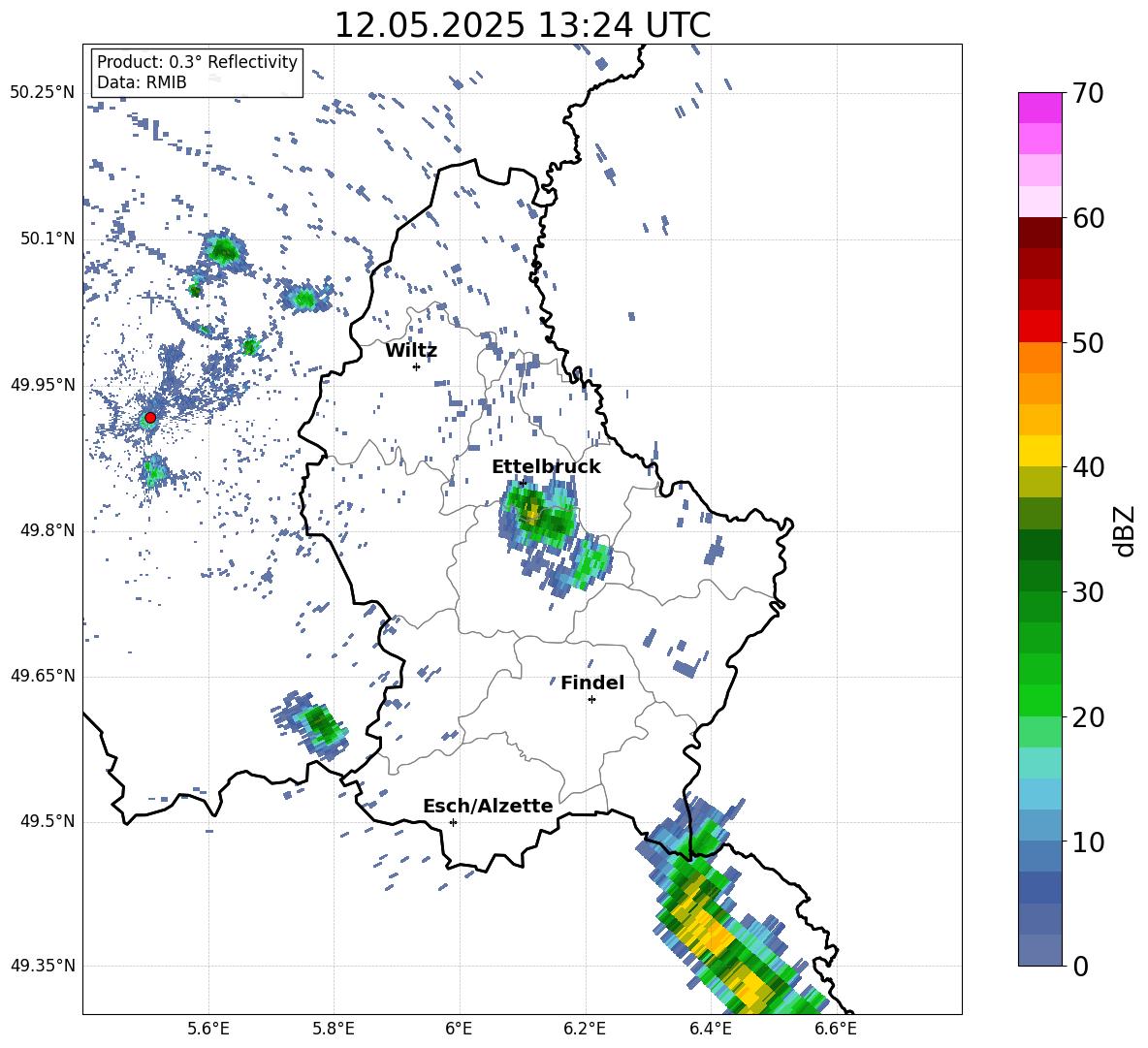The image size is (1148, 1048).
Task: Click the colorbar value 10
Action: 1089,842
